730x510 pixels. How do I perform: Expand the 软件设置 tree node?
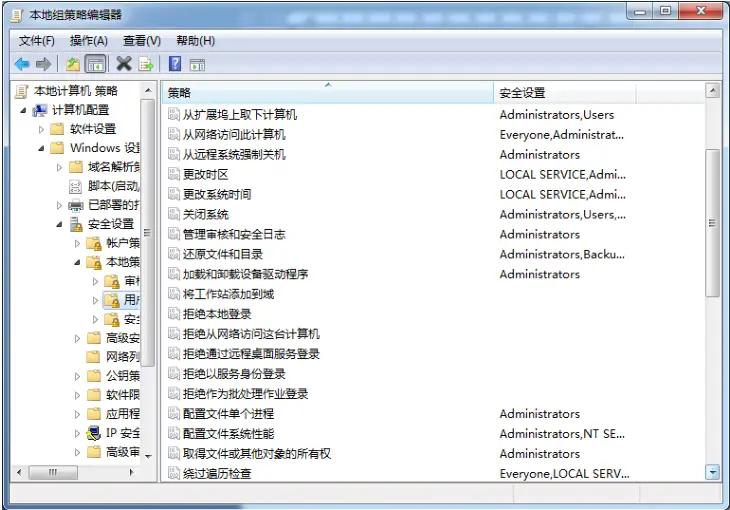point(41,129)
